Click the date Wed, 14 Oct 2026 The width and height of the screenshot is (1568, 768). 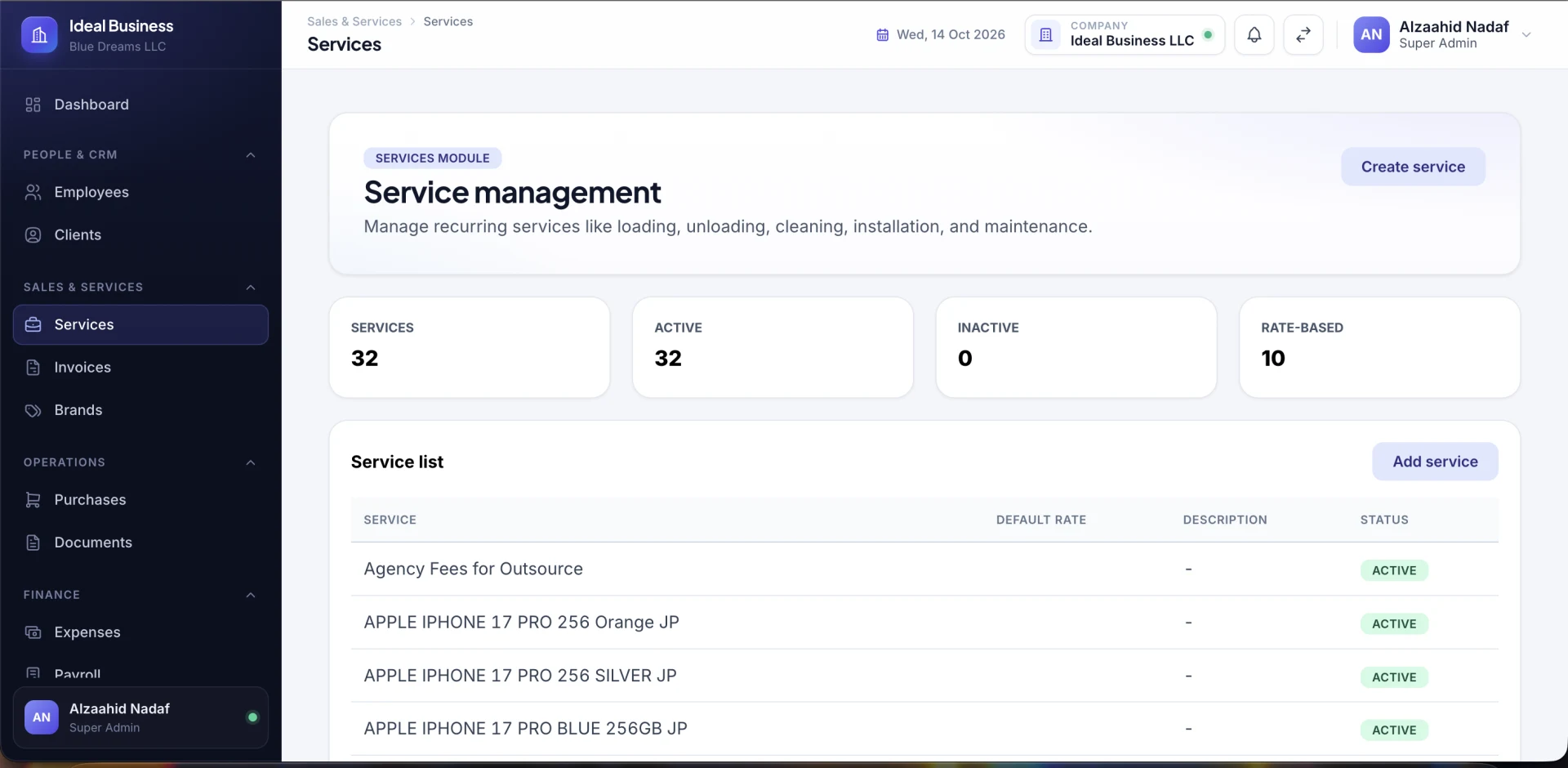click(951, 35)
